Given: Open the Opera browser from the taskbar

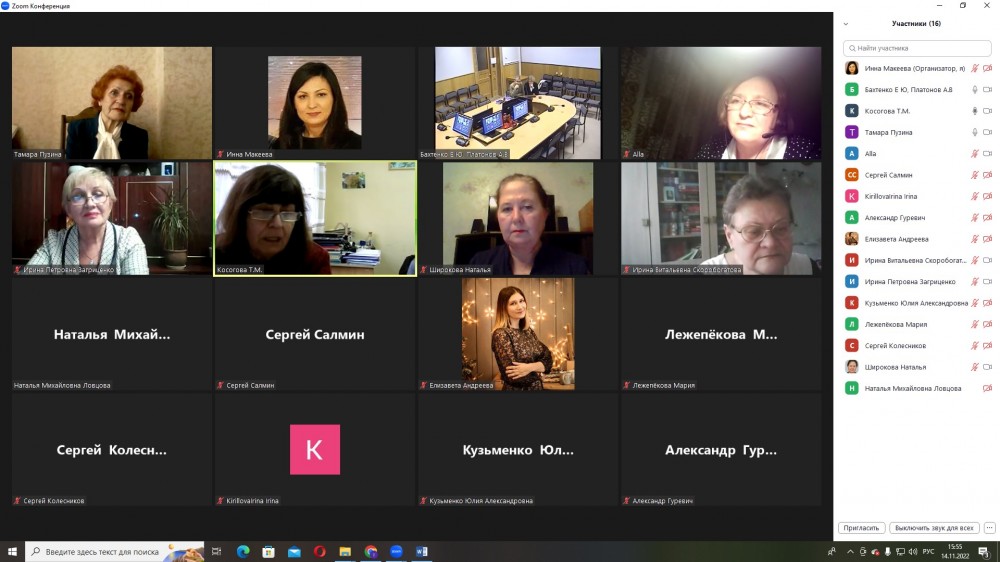Looking at the screenshot, I should pos(320,551).
